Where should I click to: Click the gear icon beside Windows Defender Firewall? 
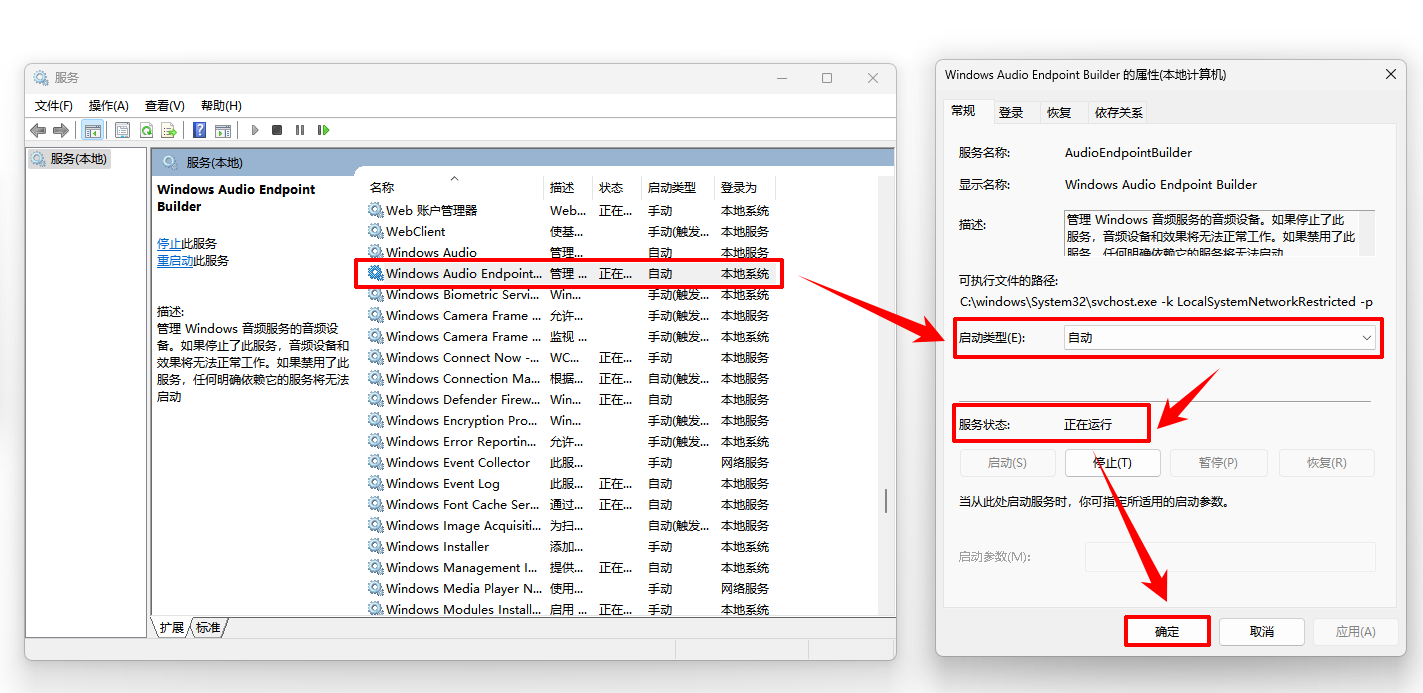click(376, 399)
